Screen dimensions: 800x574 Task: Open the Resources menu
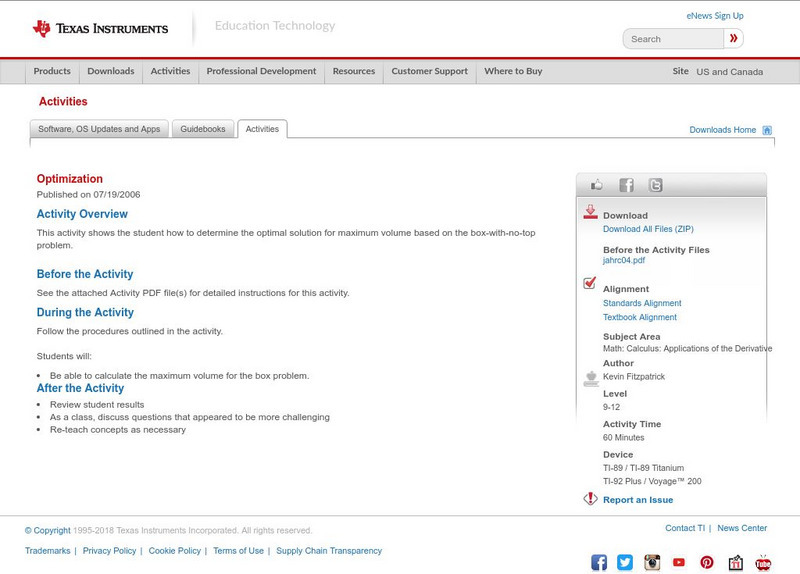pos(354,71)
